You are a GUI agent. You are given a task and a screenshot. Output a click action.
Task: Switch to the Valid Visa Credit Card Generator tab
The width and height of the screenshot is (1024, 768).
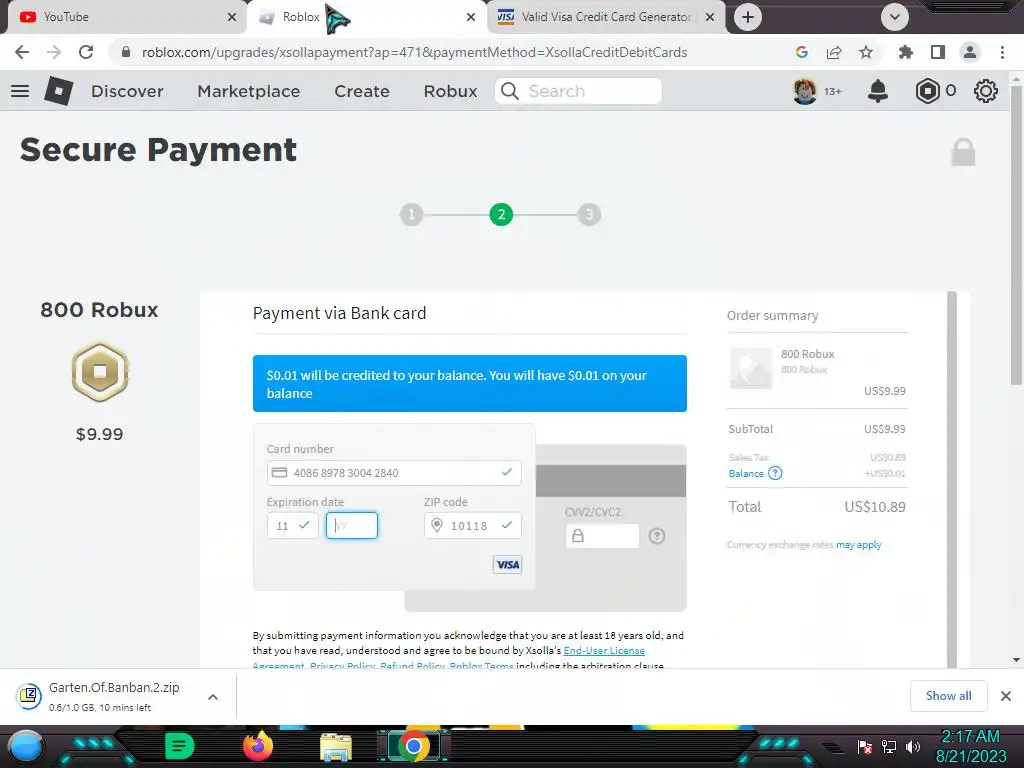pos(605,17)
